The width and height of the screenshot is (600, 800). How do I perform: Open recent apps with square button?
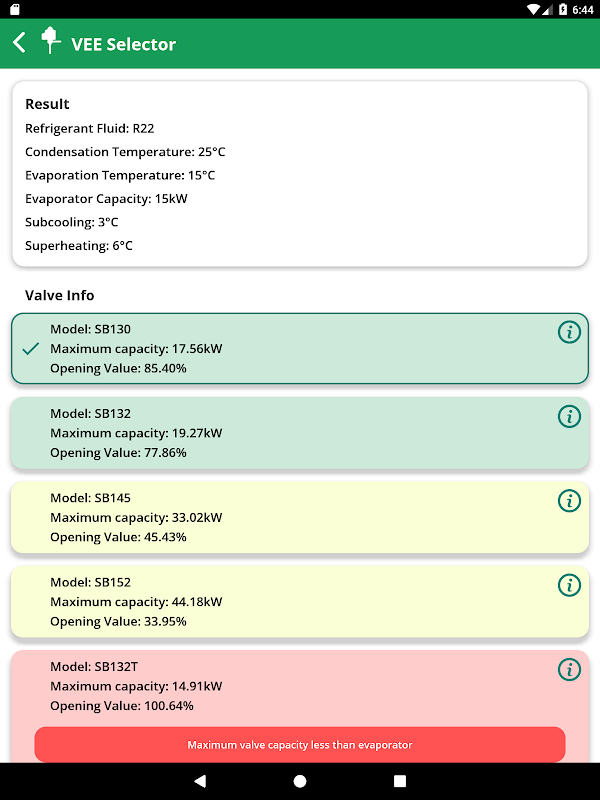click(x=400, y=781)
